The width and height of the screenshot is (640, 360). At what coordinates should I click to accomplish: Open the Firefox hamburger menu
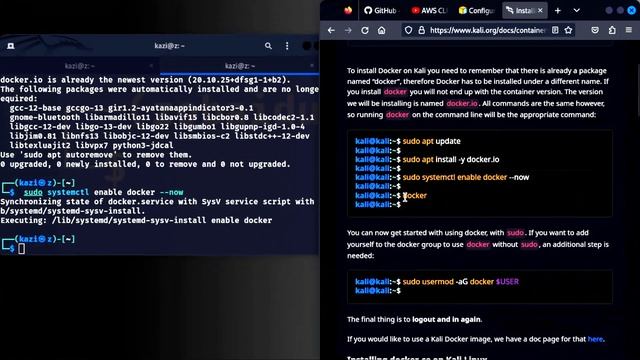coord(629,30)
